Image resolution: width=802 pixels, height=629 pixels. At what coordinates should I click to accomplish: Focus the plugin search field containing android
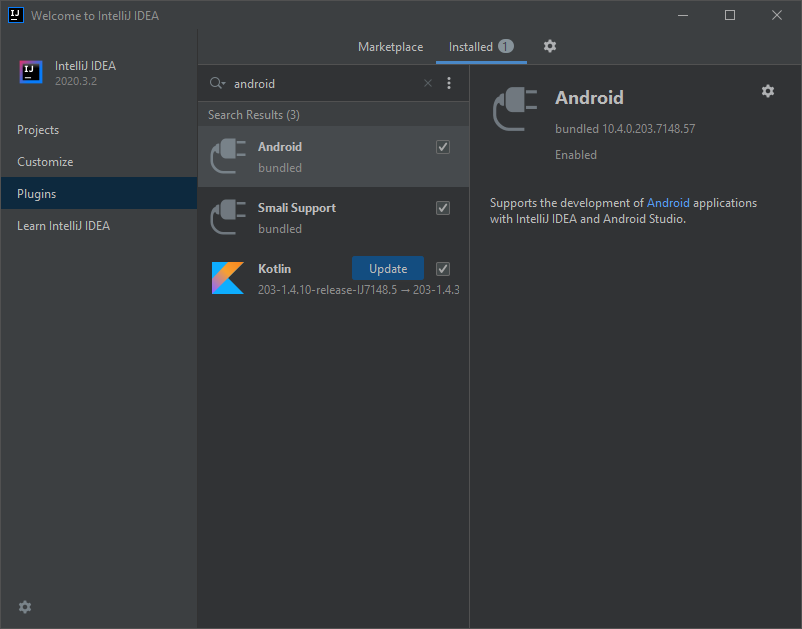[325, 83]
